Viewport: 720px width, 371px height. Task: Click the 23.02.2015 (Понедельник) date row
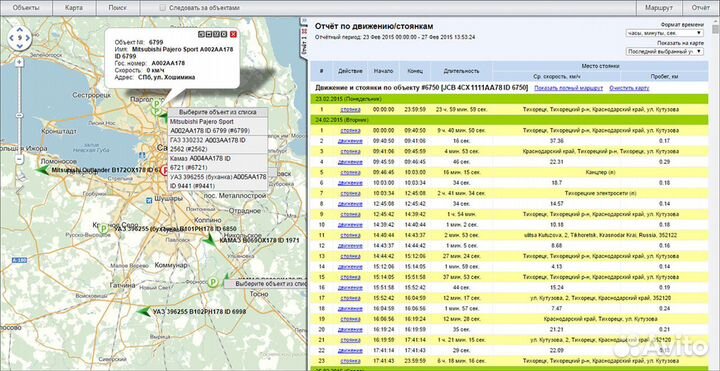coord(509,99)
